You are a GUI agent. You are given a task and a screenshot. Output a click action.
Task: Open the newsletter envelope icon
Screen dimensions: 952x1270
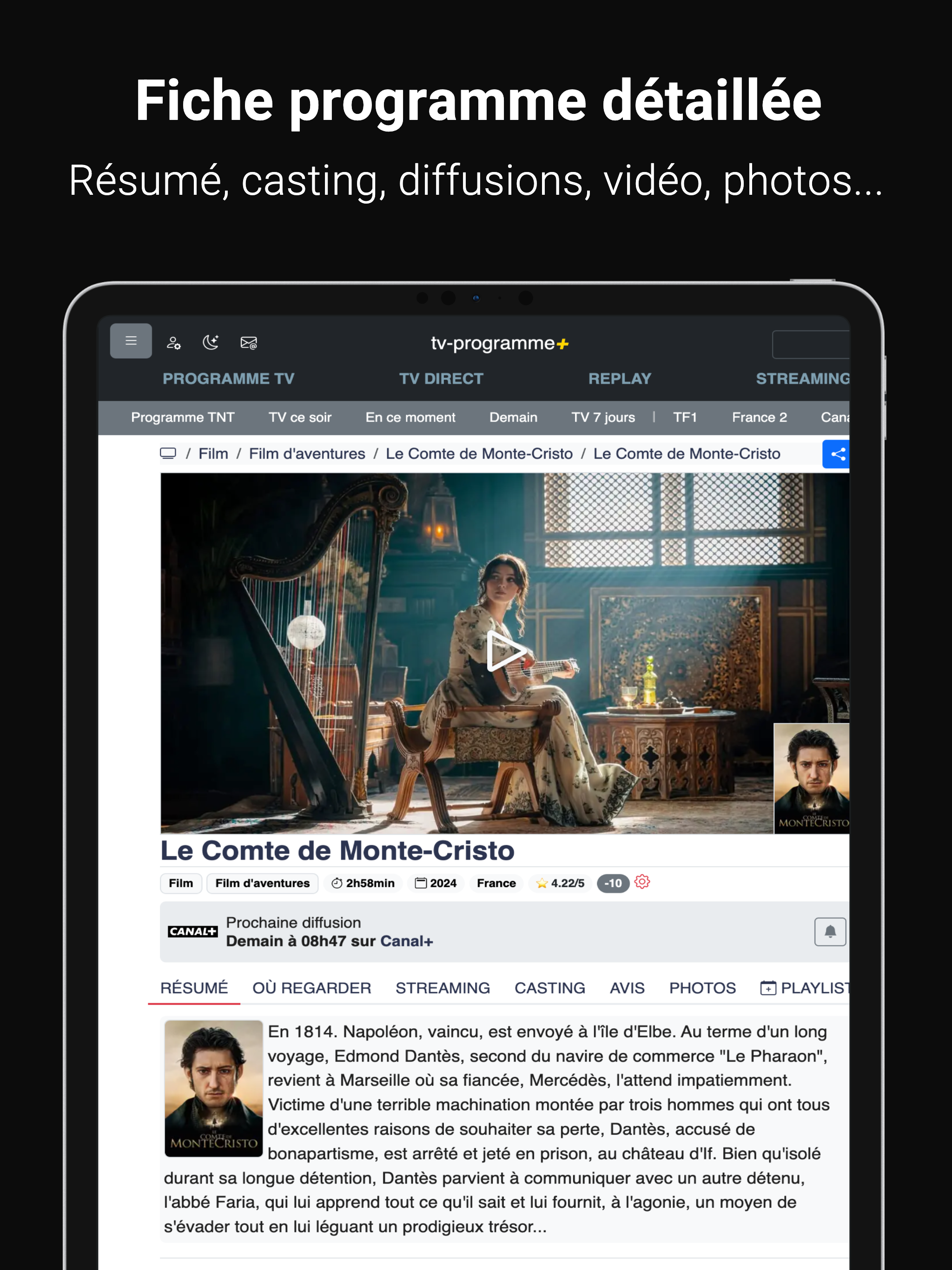249,343
